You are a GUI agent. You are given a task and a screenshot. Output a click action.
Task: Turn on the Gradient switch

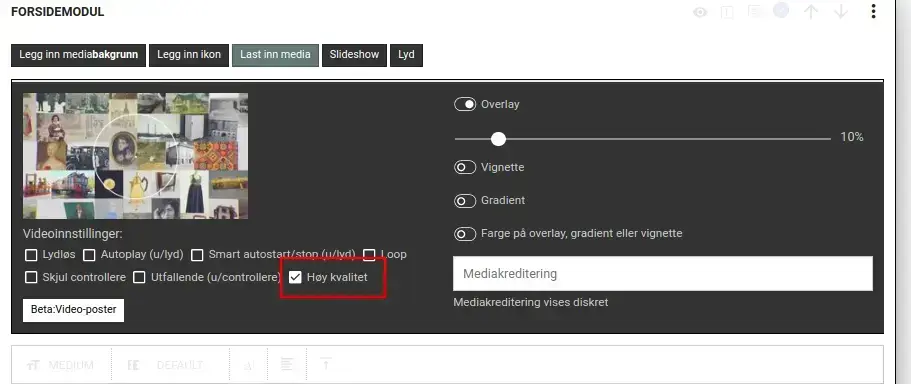click(x=465, y=200)
